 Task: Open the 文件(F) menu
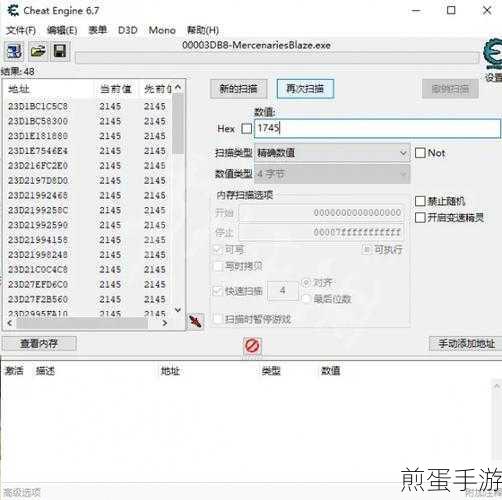click(x=21, y=30)
